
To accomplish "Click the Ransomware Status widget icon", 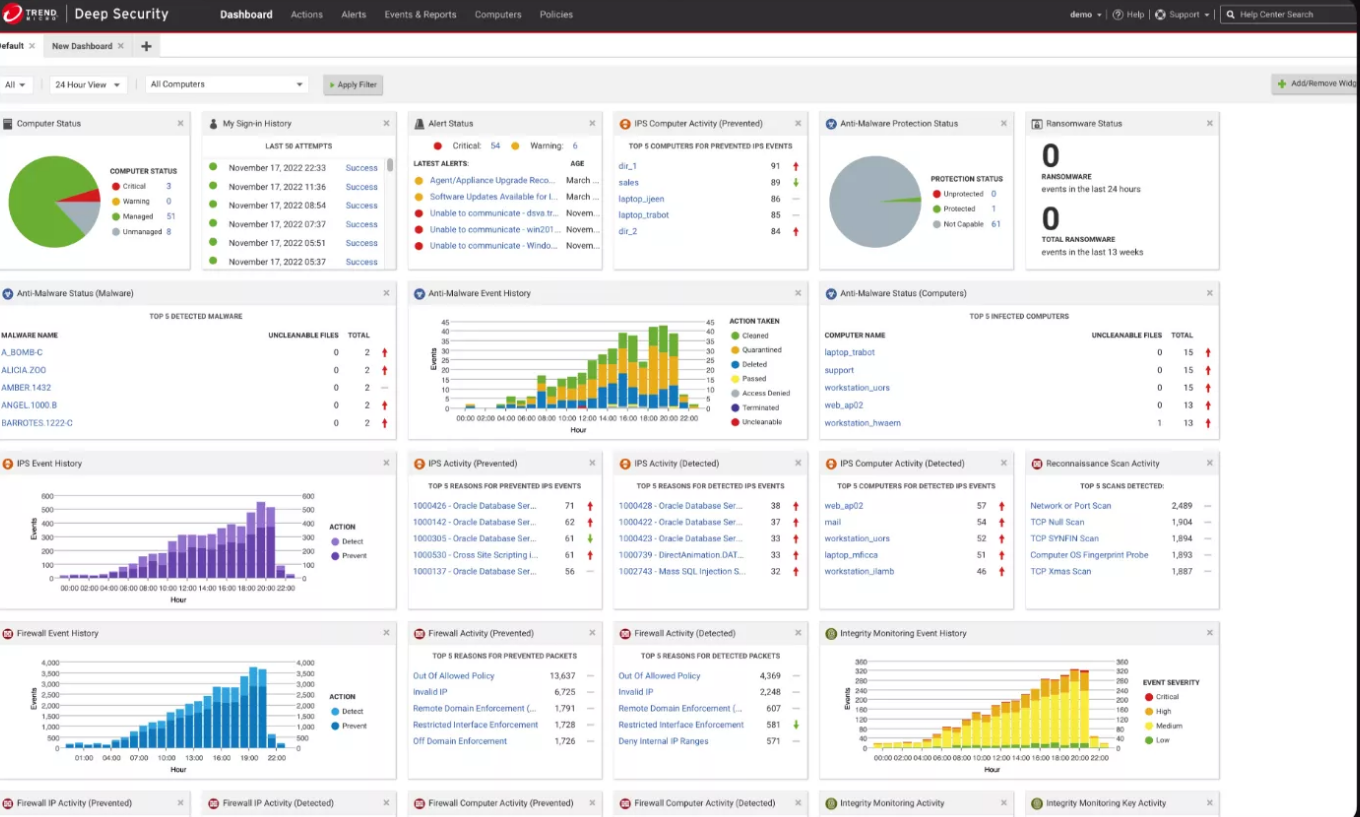I will pos(1035,123).
